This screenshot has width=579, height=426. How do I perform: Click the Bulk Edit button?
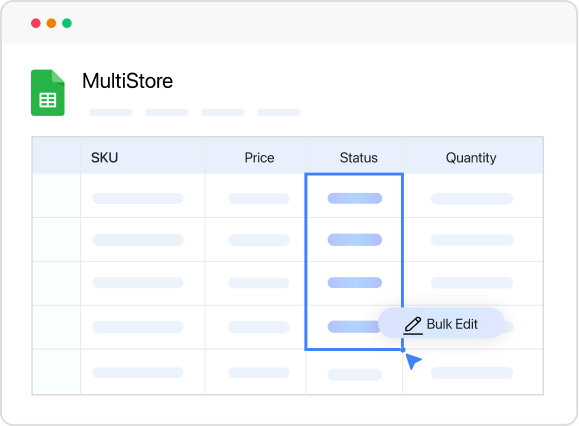click(441, 323)
